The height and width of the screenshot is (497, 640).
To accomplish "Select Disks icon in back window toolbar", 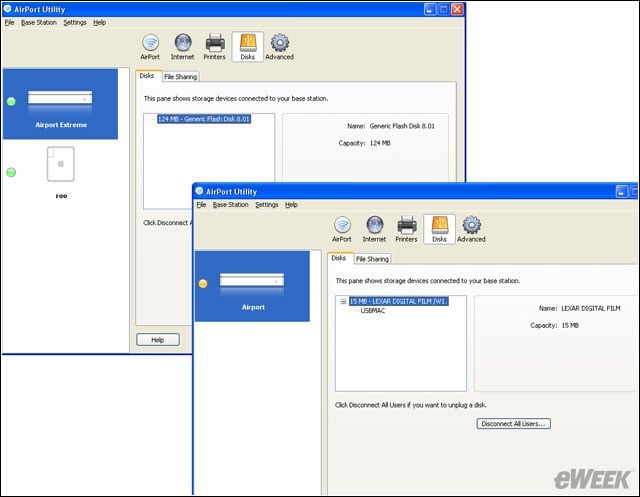I will pos(247,47).
